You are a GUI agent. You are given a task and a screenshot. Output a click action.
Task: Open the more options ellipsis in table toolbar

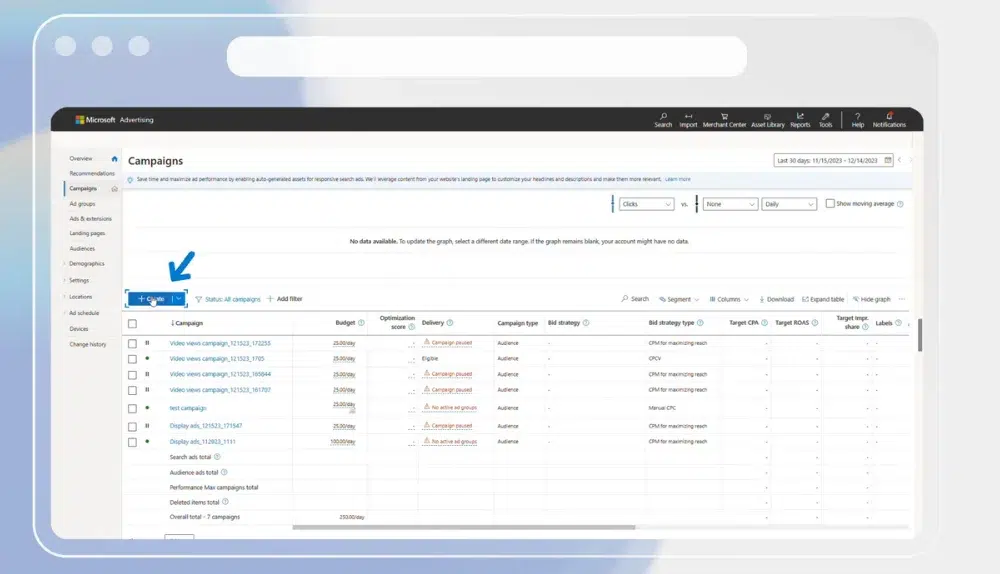point(902,299)
